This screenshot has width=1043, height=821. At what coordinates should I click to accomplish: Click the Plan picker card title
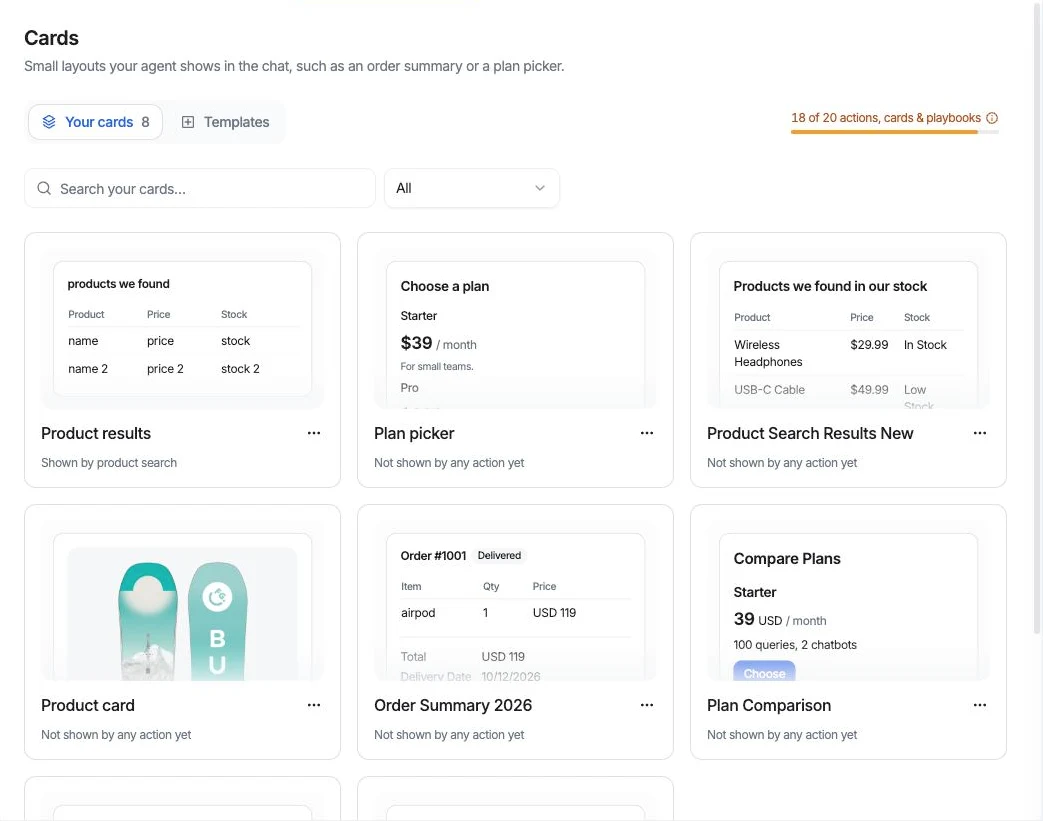414,433
